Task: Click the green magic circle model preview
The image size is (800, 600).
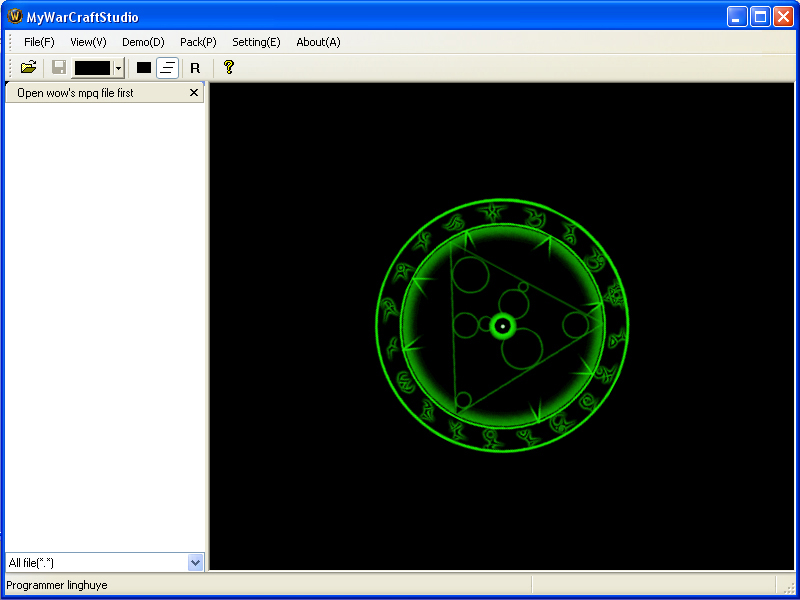Action: [x=503, y=326]
